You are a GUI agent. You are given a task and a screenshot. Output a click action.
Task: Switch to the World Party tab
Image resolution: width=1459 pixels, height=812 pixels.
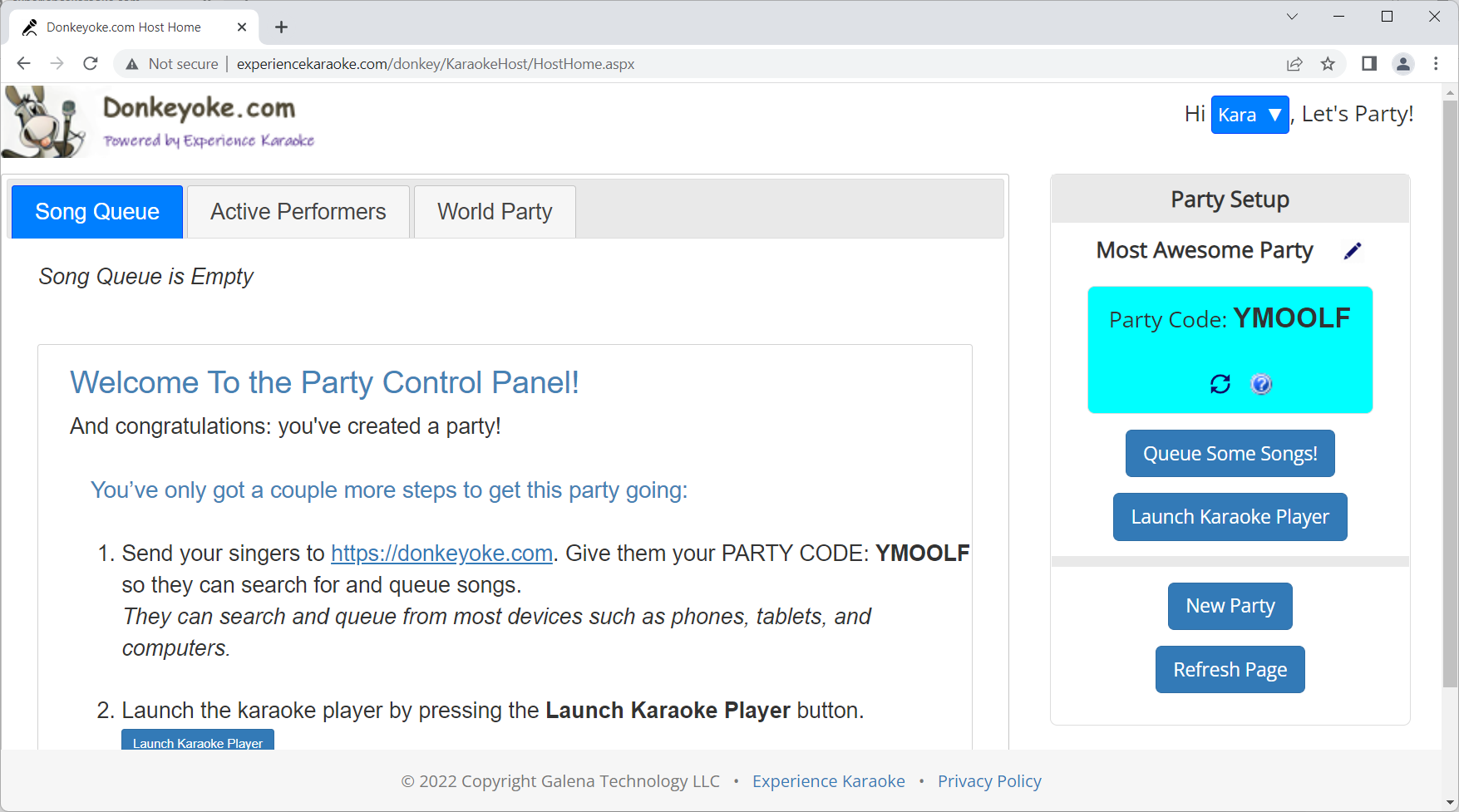495,212
